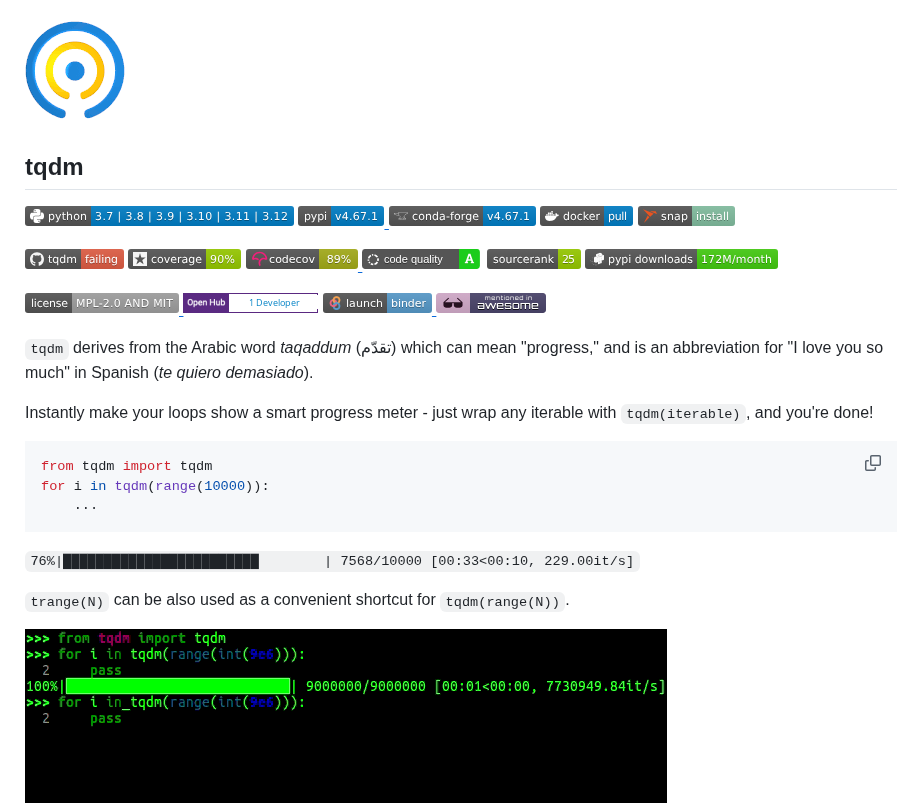
Task: Click the tqdm heading
Action: tap(54, 167)
